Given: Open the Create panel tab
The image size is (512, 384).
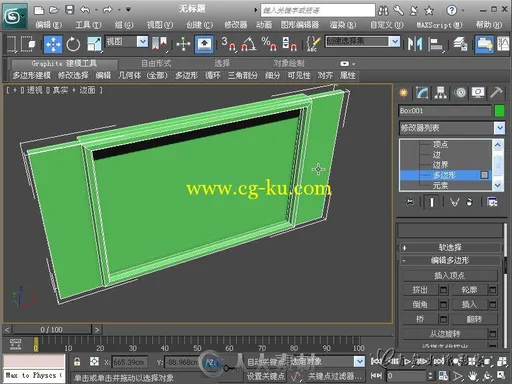Looking at the screenshot, I should click(x=404, y=93).
